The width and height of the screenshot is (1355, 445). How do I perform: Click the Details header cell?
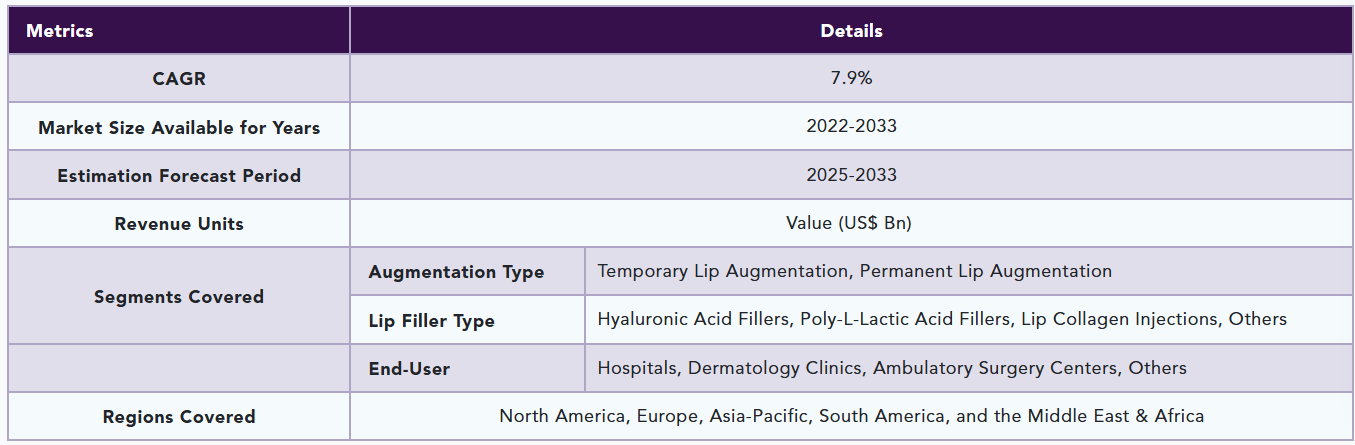(851, 30)
